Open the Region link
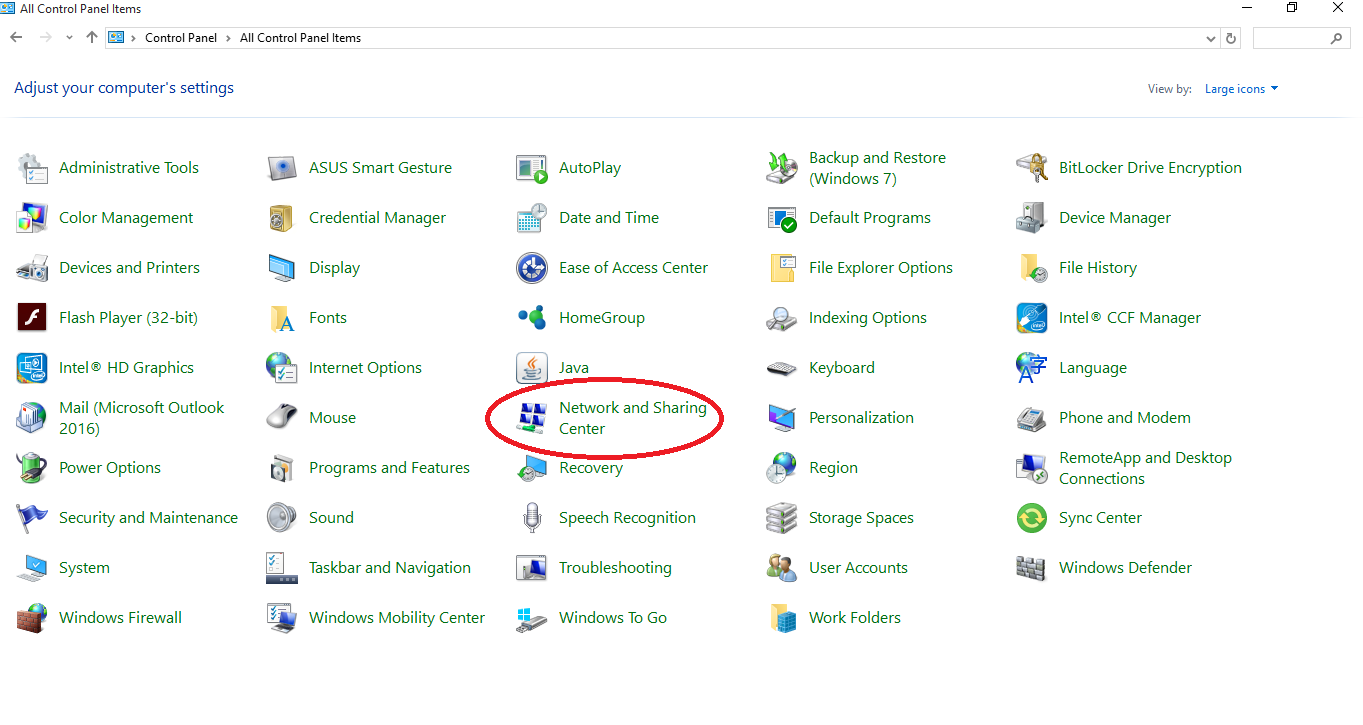 [833, 468]
